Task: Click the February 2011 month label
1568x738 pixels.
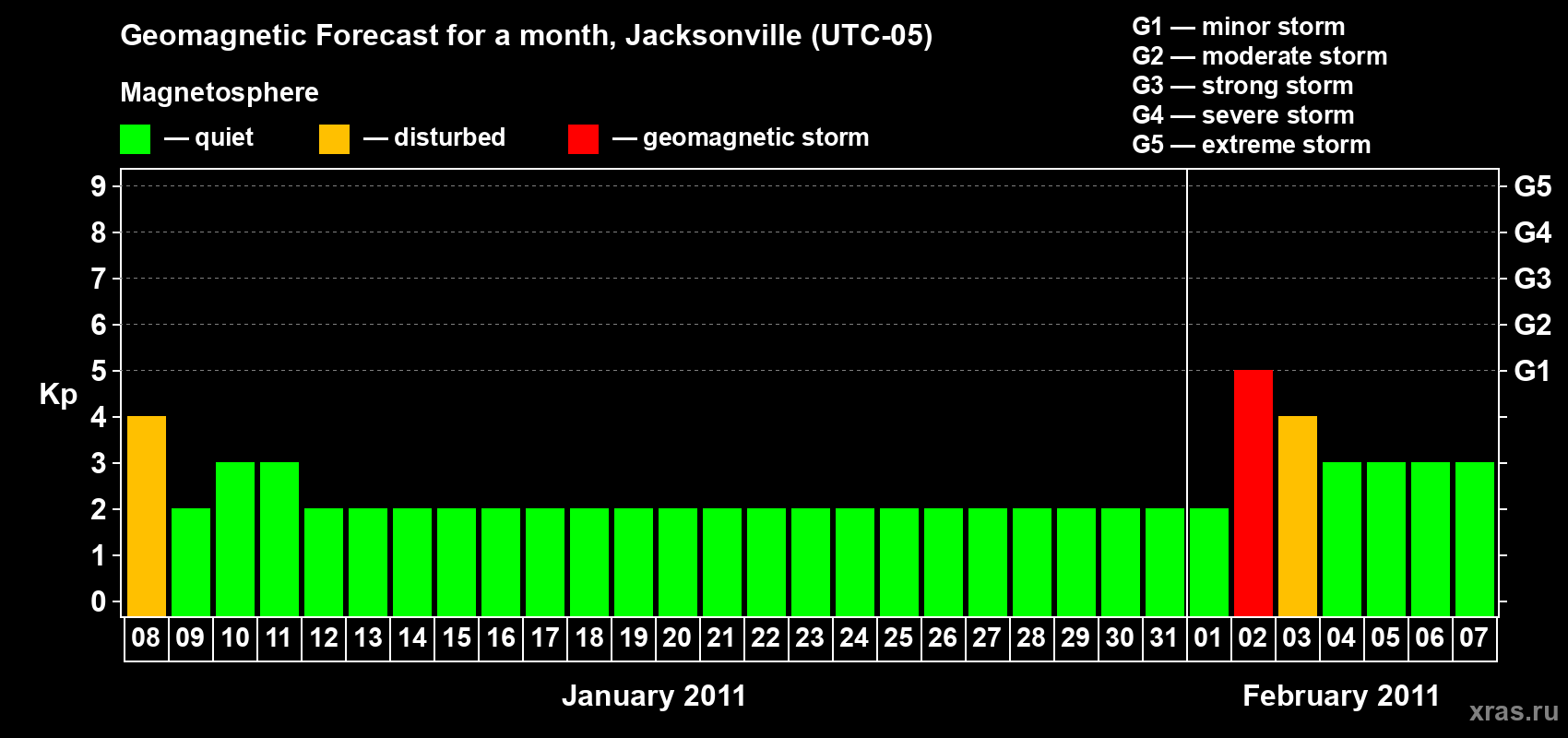Action: 1341,696
